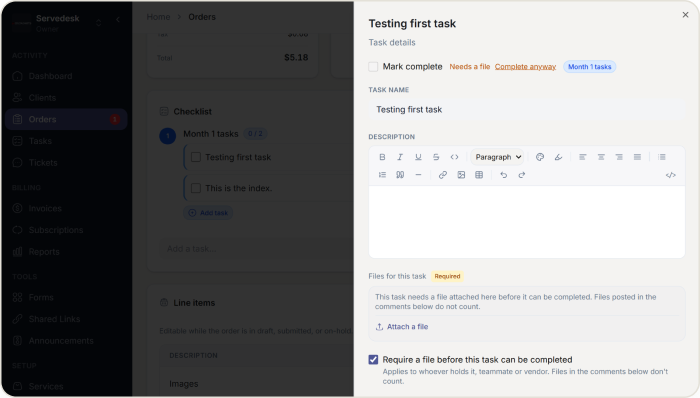Click the Announcements sidebar icon
The image size is (700, 398).
pos(17,340)
